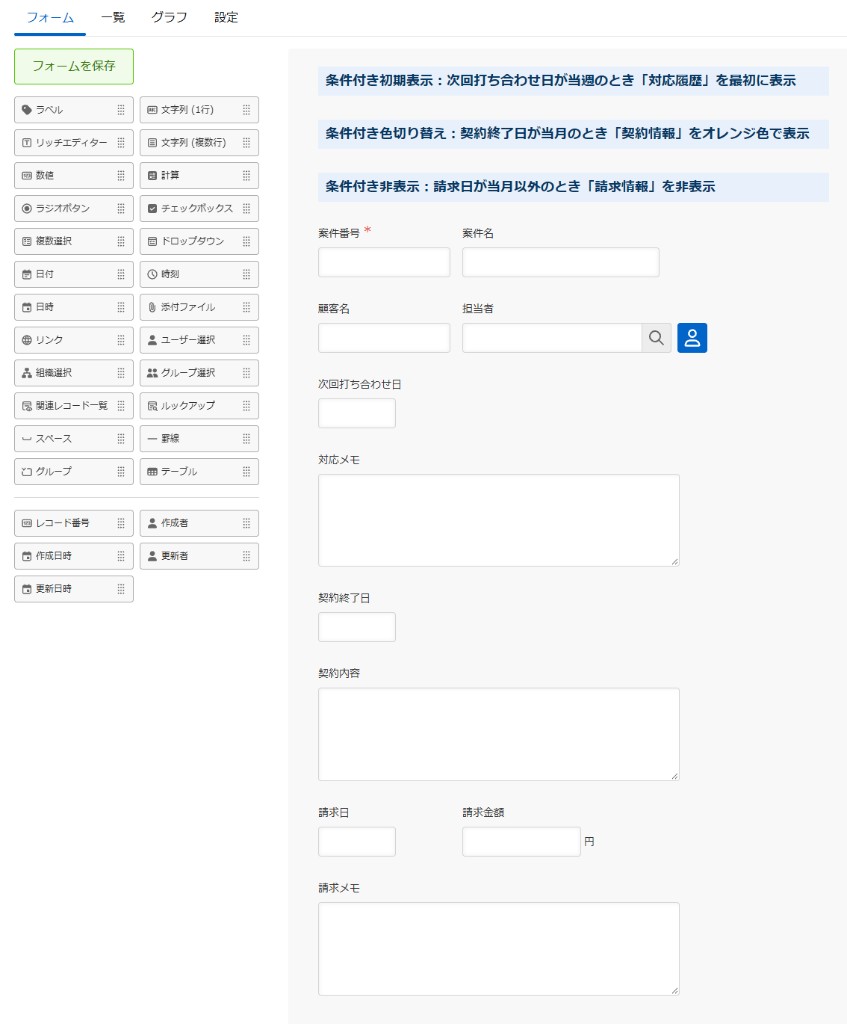
Task: Pick the 日付 field item
Action: pyautogui.click(x=74, y=274)
